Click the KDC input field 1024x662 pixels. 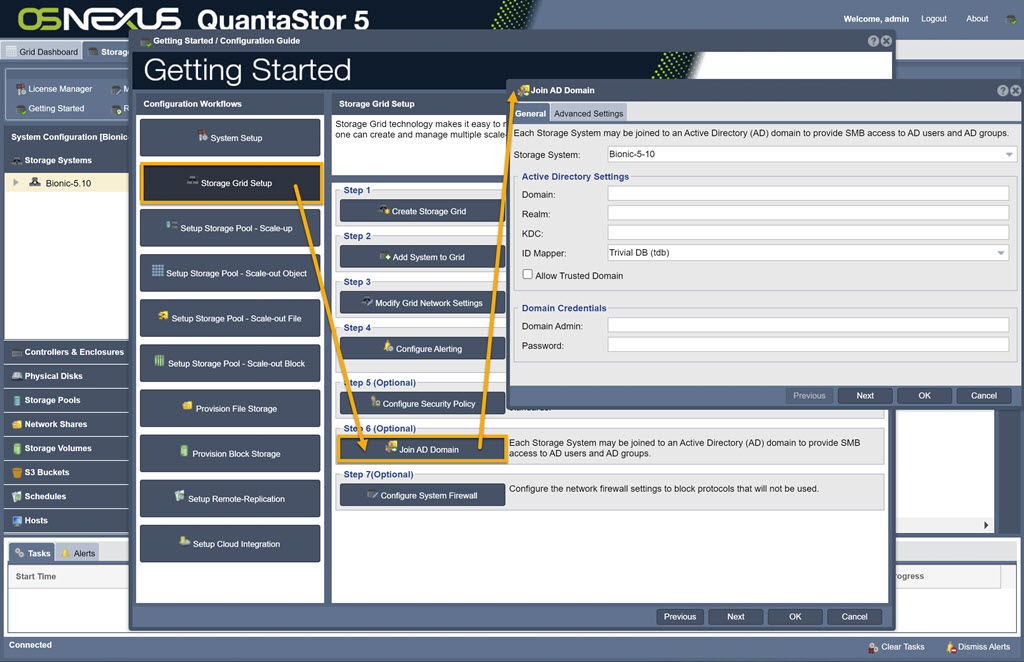coord(808,233)
